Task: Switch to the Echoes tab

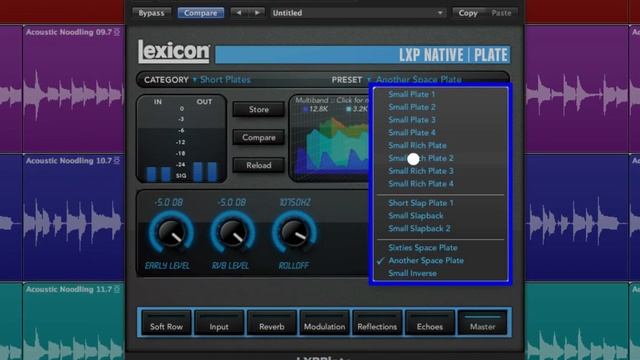Action: tap(430, 322)
